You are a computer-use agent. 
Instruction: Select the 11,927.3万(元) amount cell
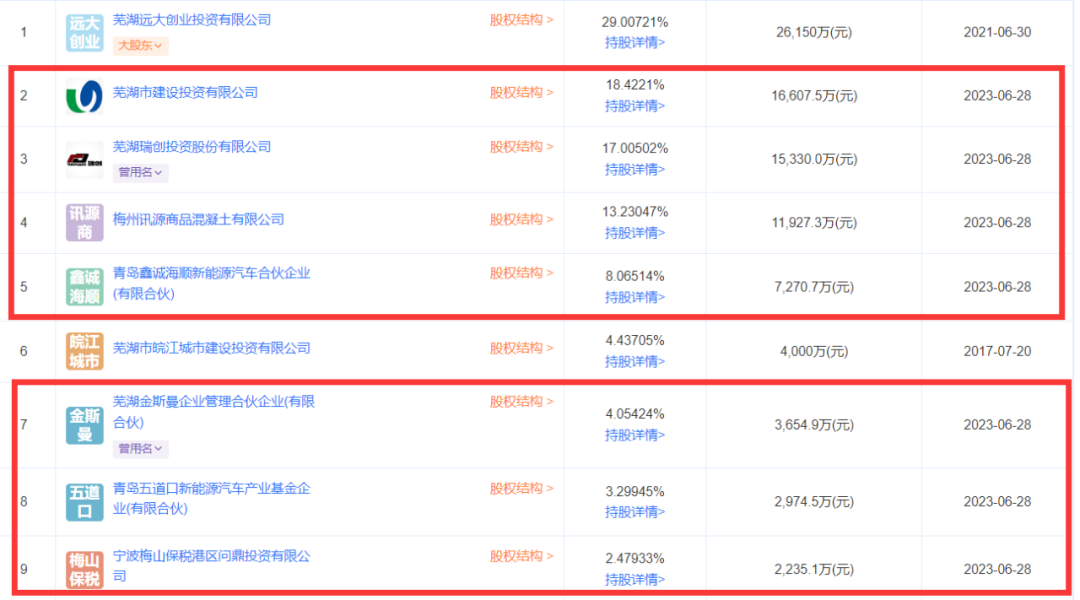coord(813,223)
